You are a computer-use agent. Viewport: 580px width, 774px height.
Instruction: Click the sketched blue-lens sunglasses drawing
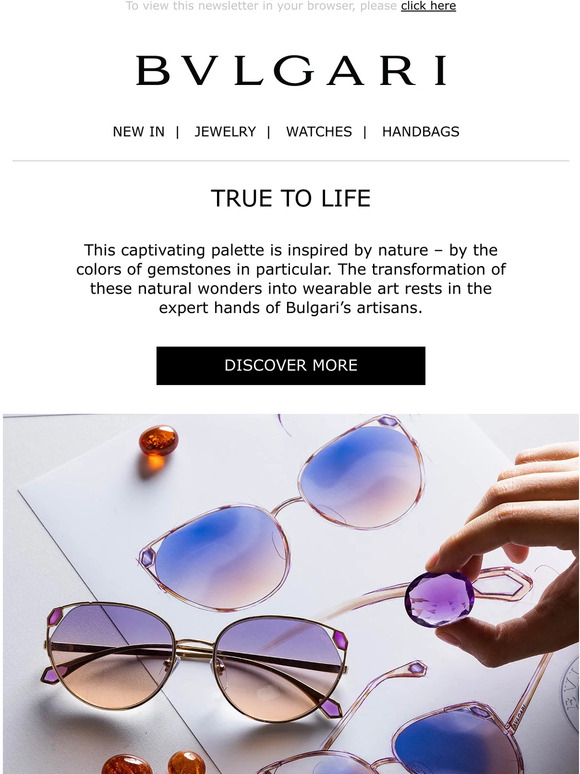[x=282, y=512]
